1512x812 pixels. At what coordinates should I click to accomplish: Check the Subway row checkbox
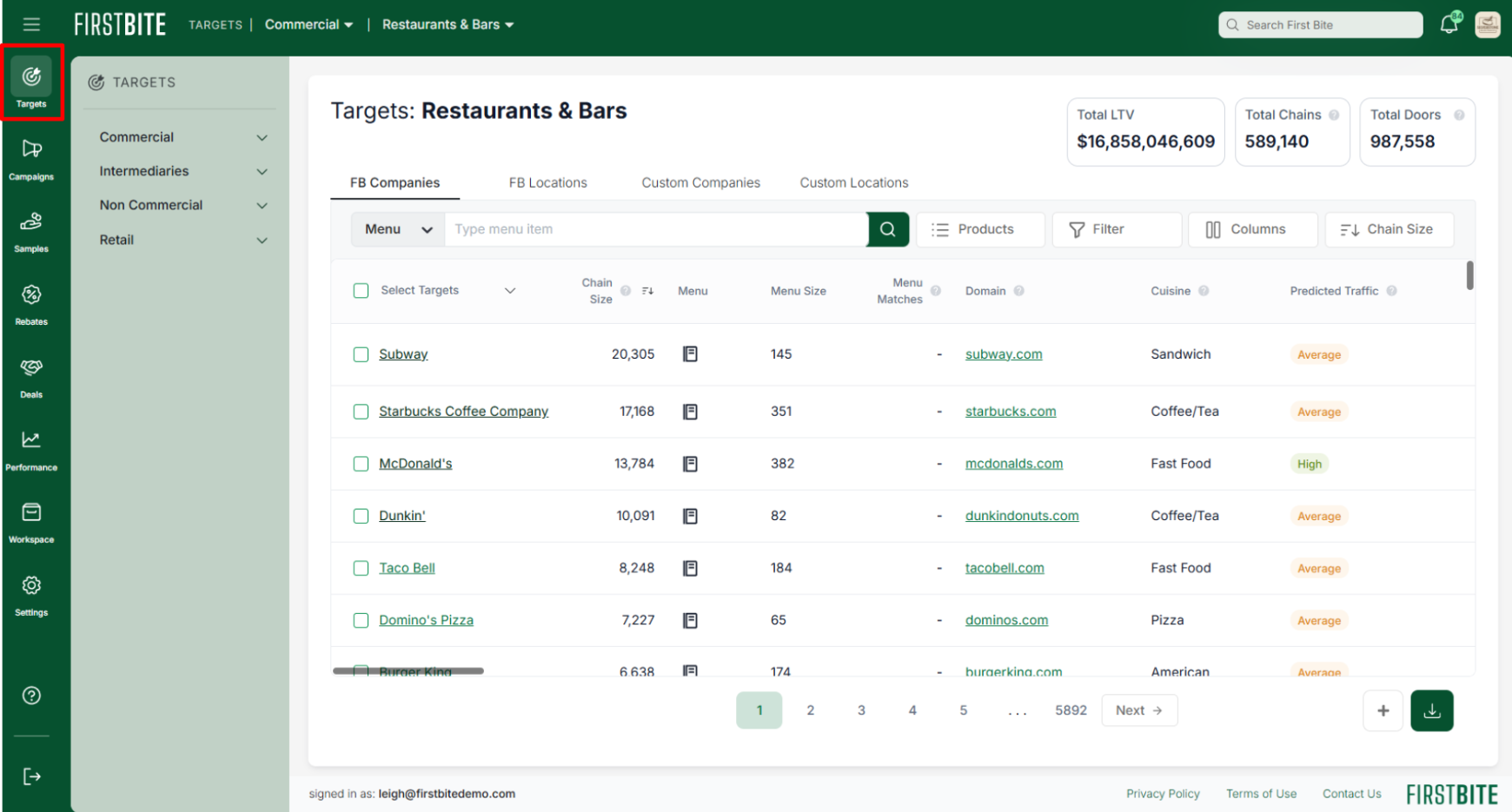(x=361, y=354)
